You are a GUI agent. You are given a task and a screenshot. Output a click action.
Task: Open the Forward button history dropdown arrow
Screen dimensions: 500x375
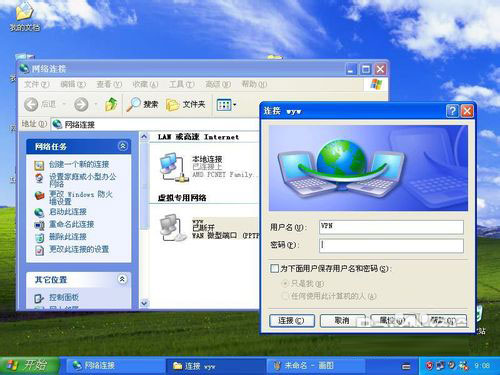pos(96,105)
